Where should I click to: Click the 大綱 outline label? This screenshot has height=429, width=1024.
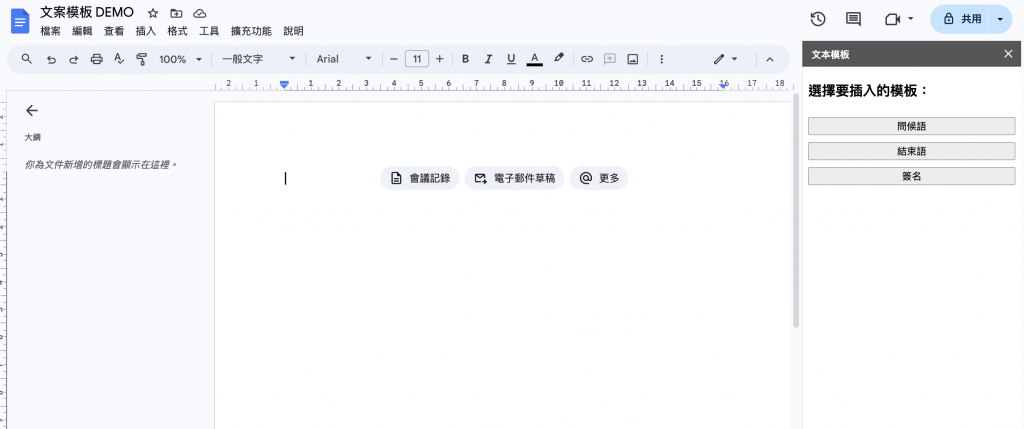(x=33, y=137)
